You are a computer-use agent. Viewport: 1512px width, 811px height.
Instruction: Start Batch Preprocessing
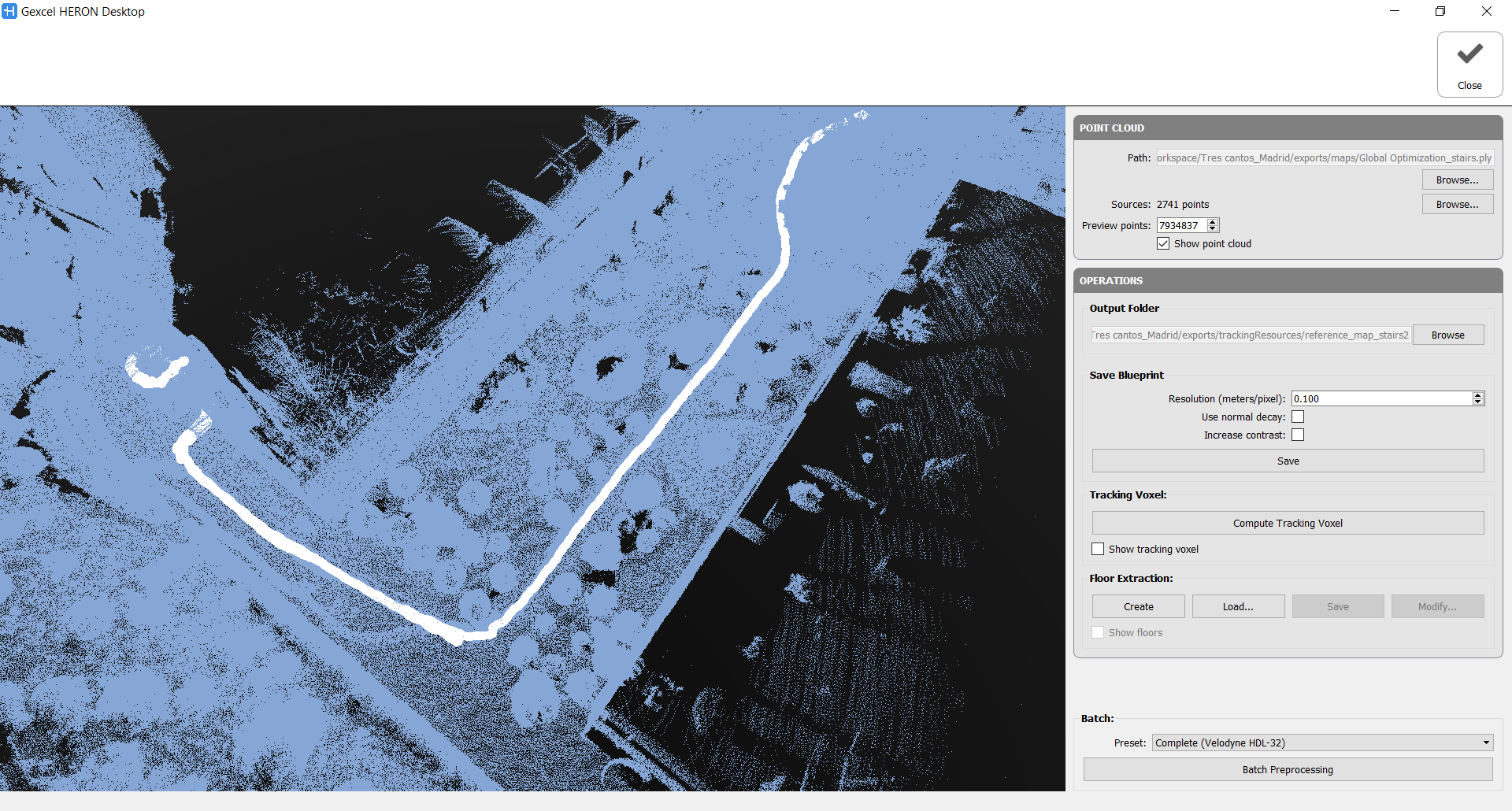(1288, 769)
